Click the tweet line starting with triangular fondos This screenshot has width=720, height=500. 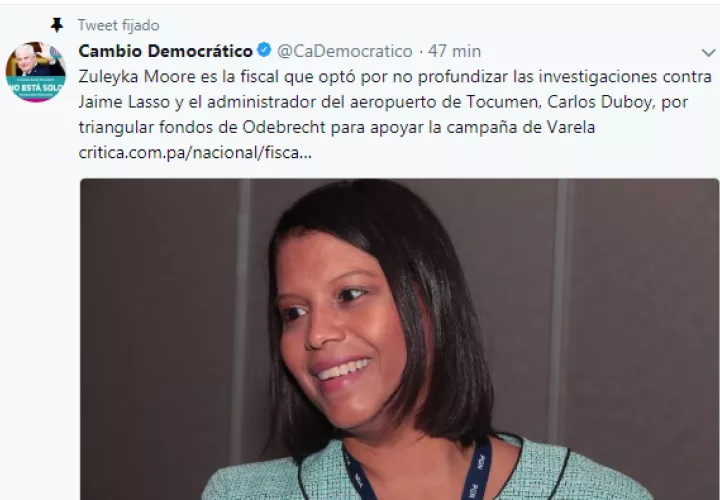(x=337, y=127)
